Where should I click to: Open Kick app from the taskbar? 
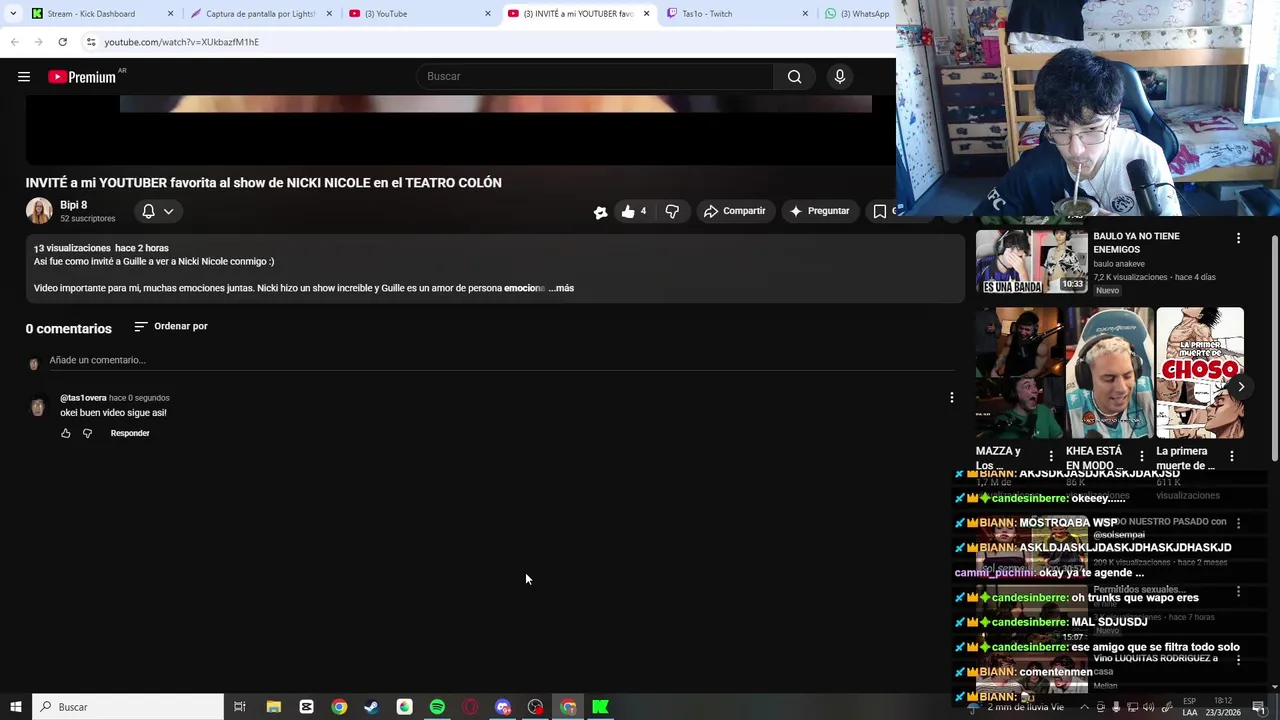pyautogui.click(x=600, y=707)
